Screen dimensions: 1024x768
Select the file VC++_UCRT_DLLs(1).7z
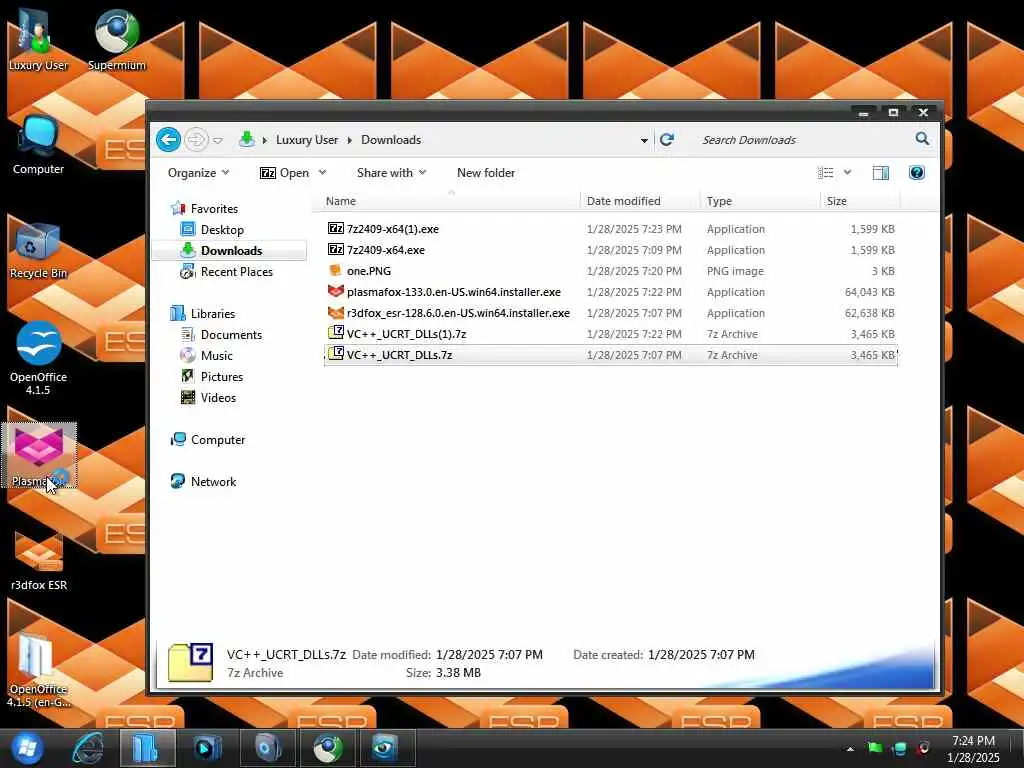point(611,334)
